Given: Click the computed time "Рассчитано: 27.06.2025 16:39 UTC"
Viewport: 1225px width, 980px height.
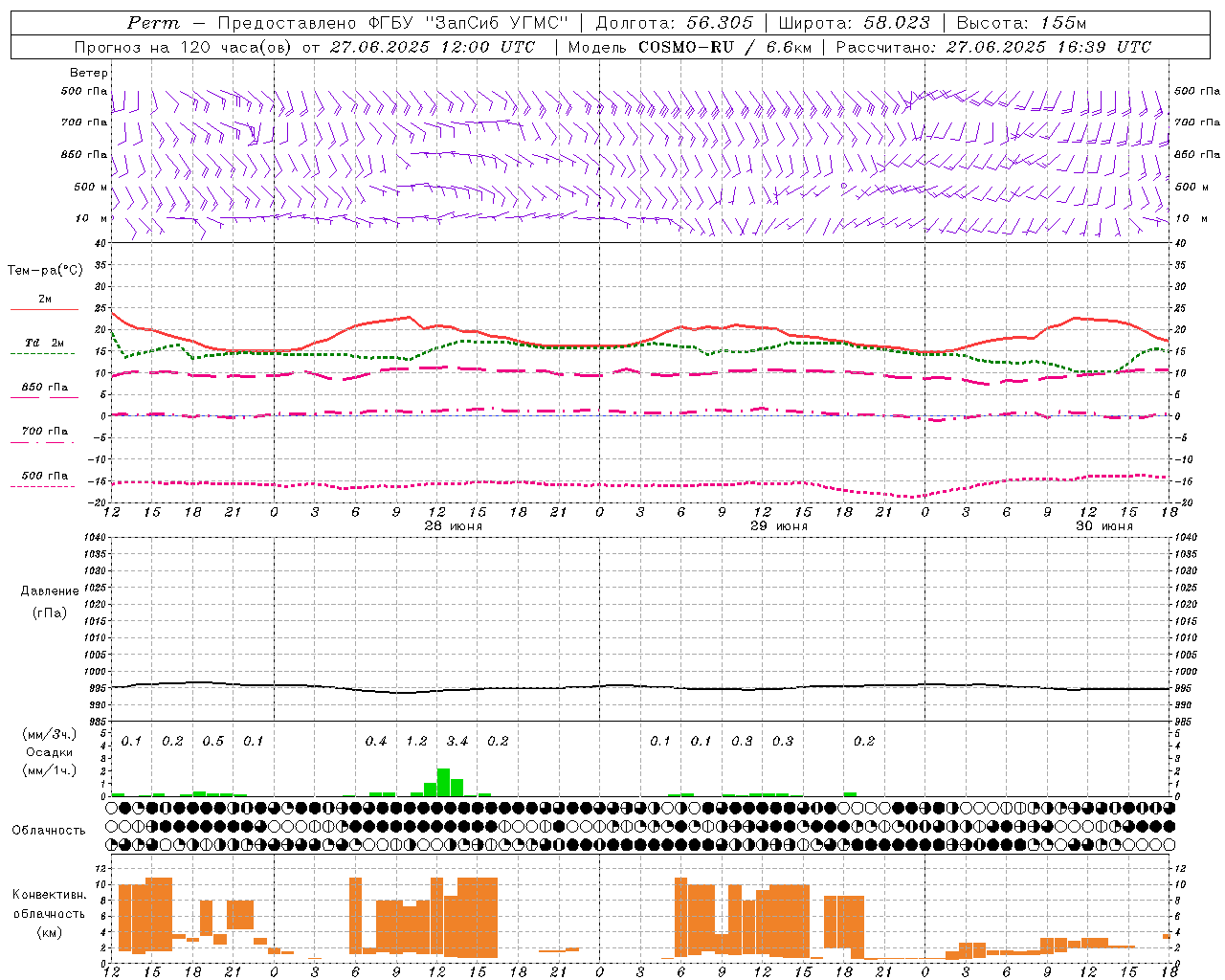Looking at the screenshot, I should pos(993,47).
